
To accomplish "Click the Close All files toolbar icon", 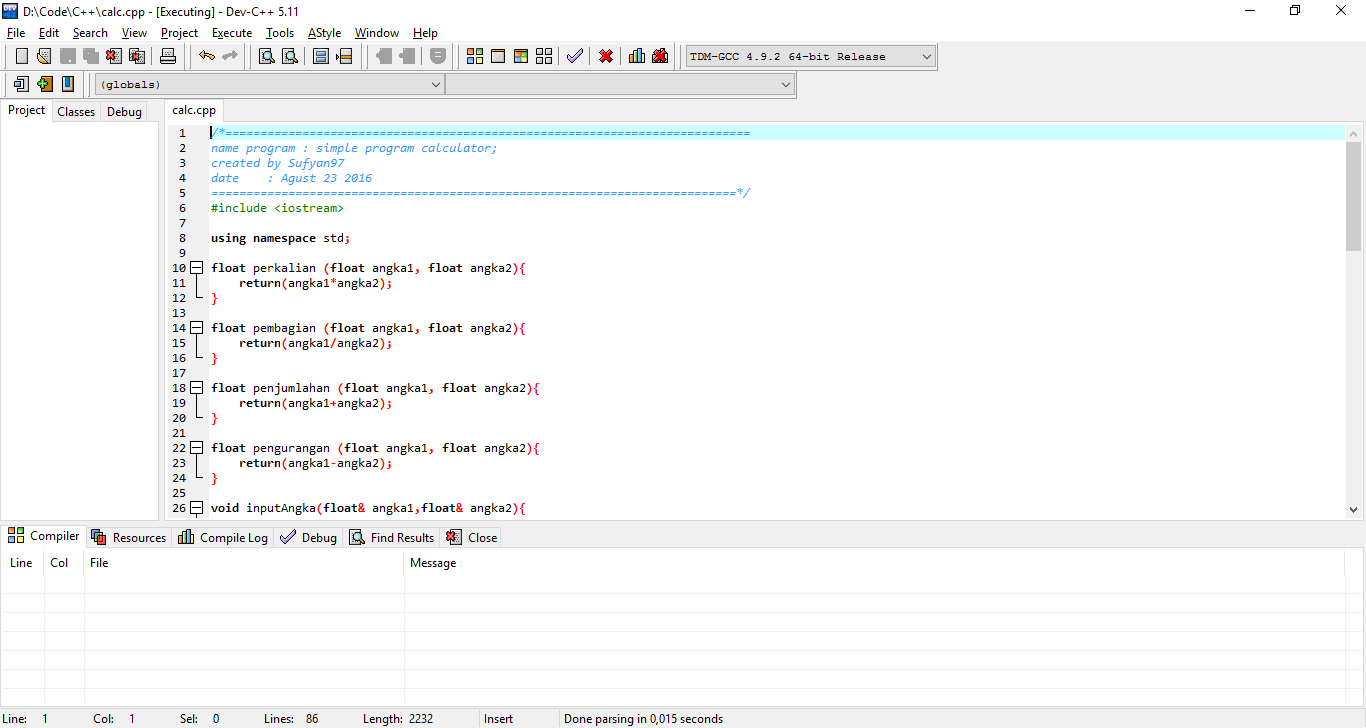I will [136, 56].
